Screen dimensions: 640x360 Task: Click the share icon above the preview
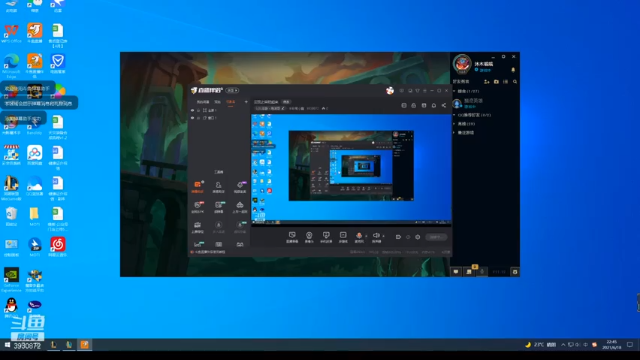coord(444,105)
